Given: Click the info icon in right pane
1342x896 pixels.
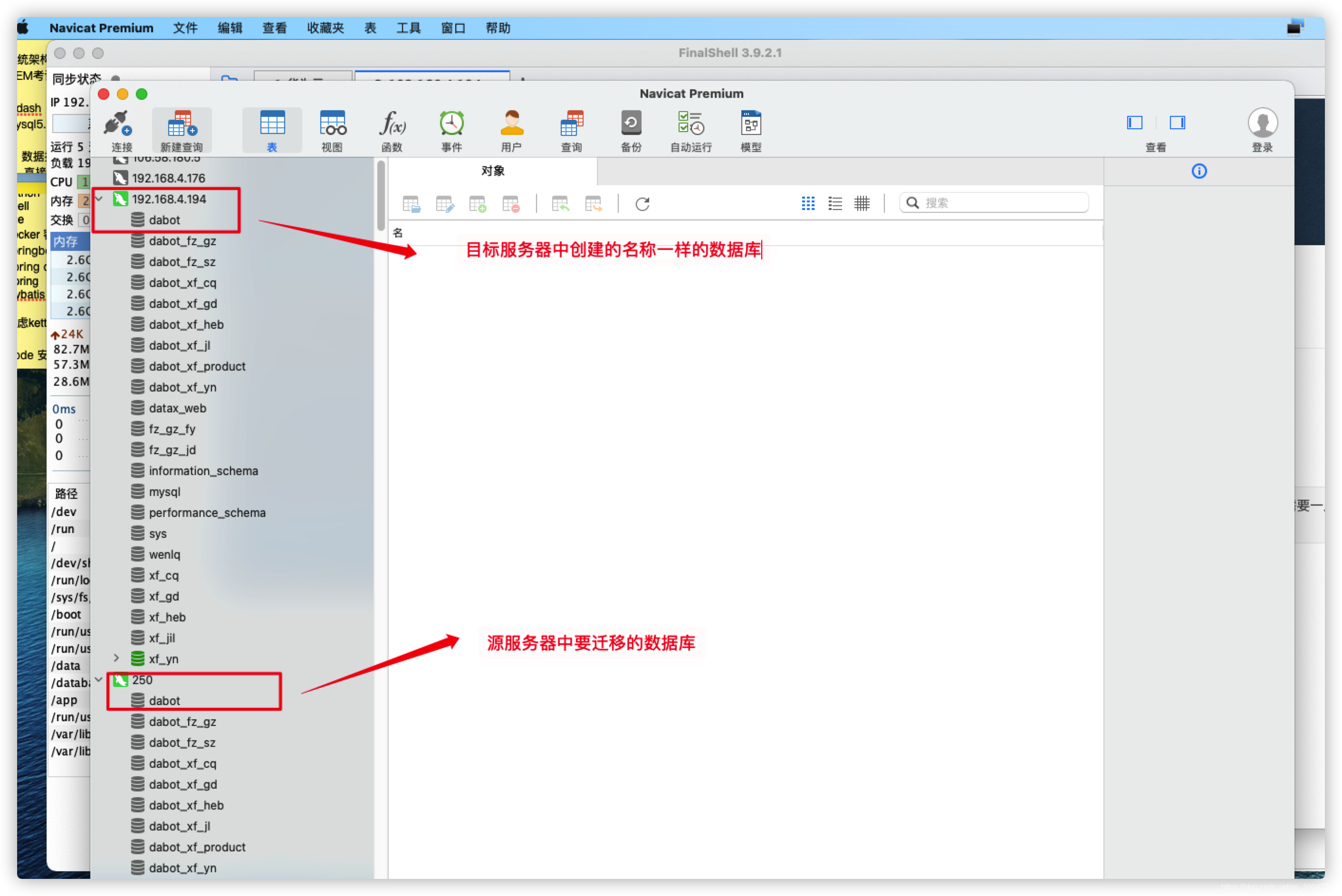Looking at the screenshot, I should [1199, 171].
